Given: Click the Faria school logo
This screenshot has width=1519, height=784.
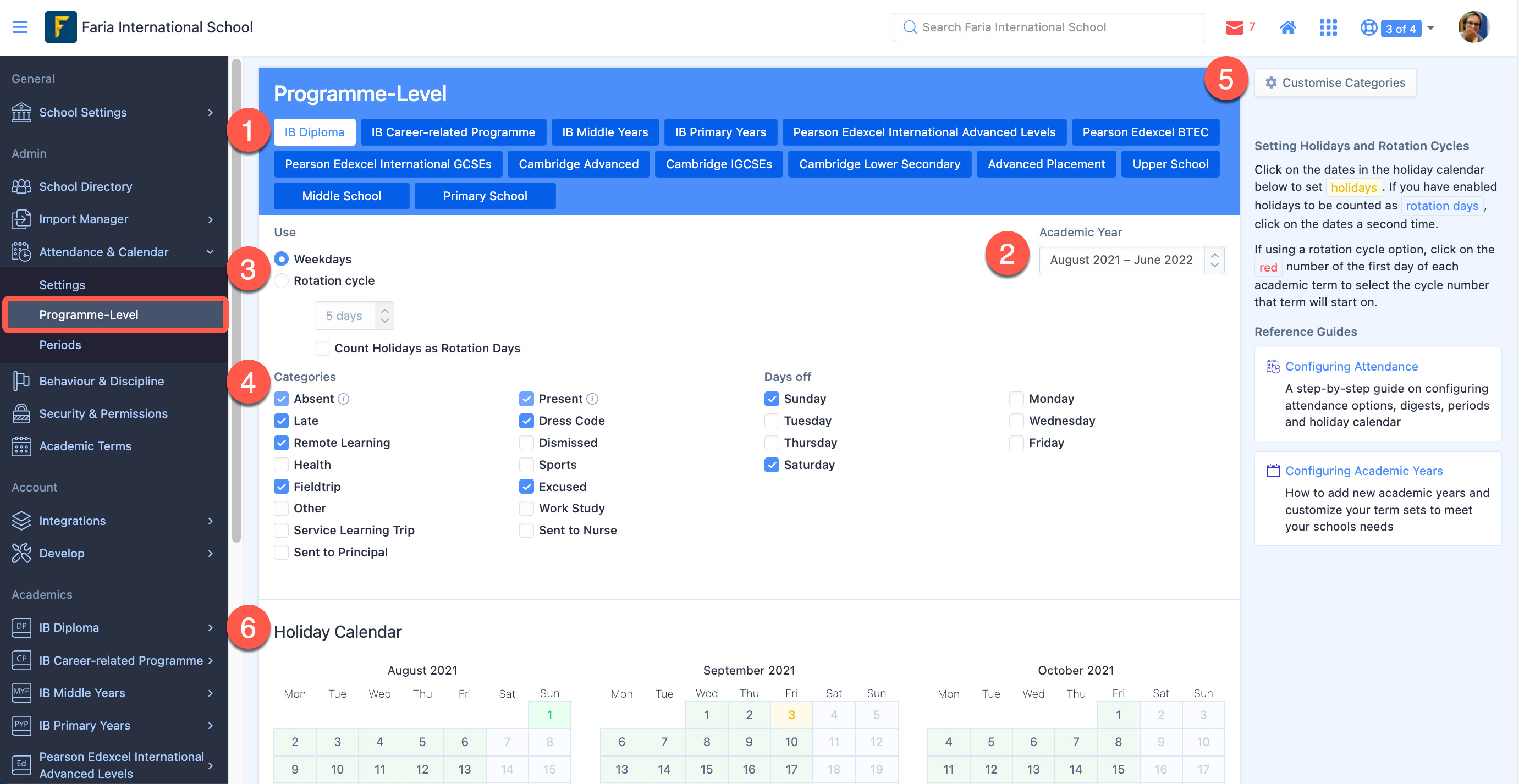Looking at the screenshot, I should tap(60, 27).
